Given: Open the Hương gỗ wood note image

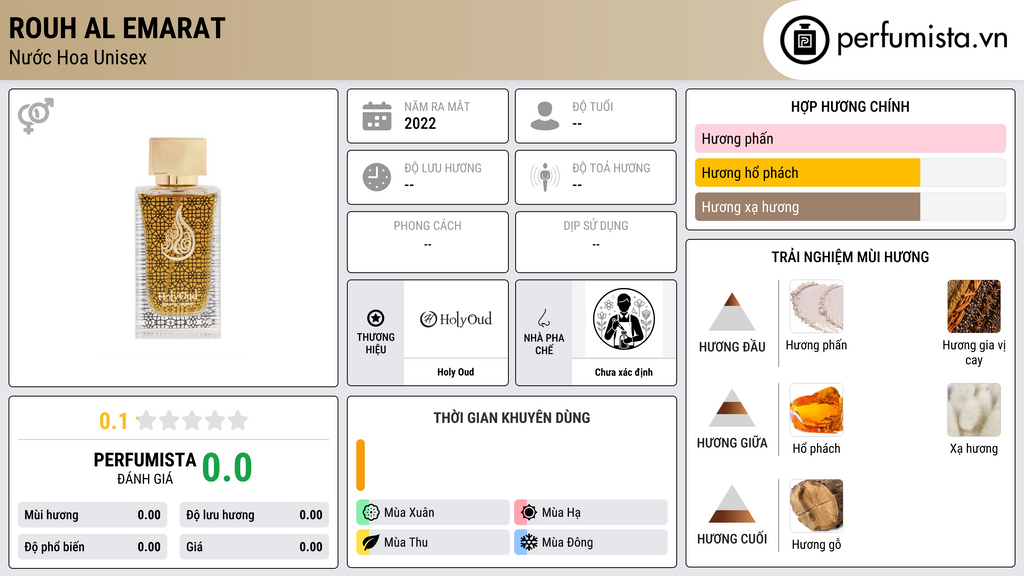Looking at the screenshot, I should 816,505.
